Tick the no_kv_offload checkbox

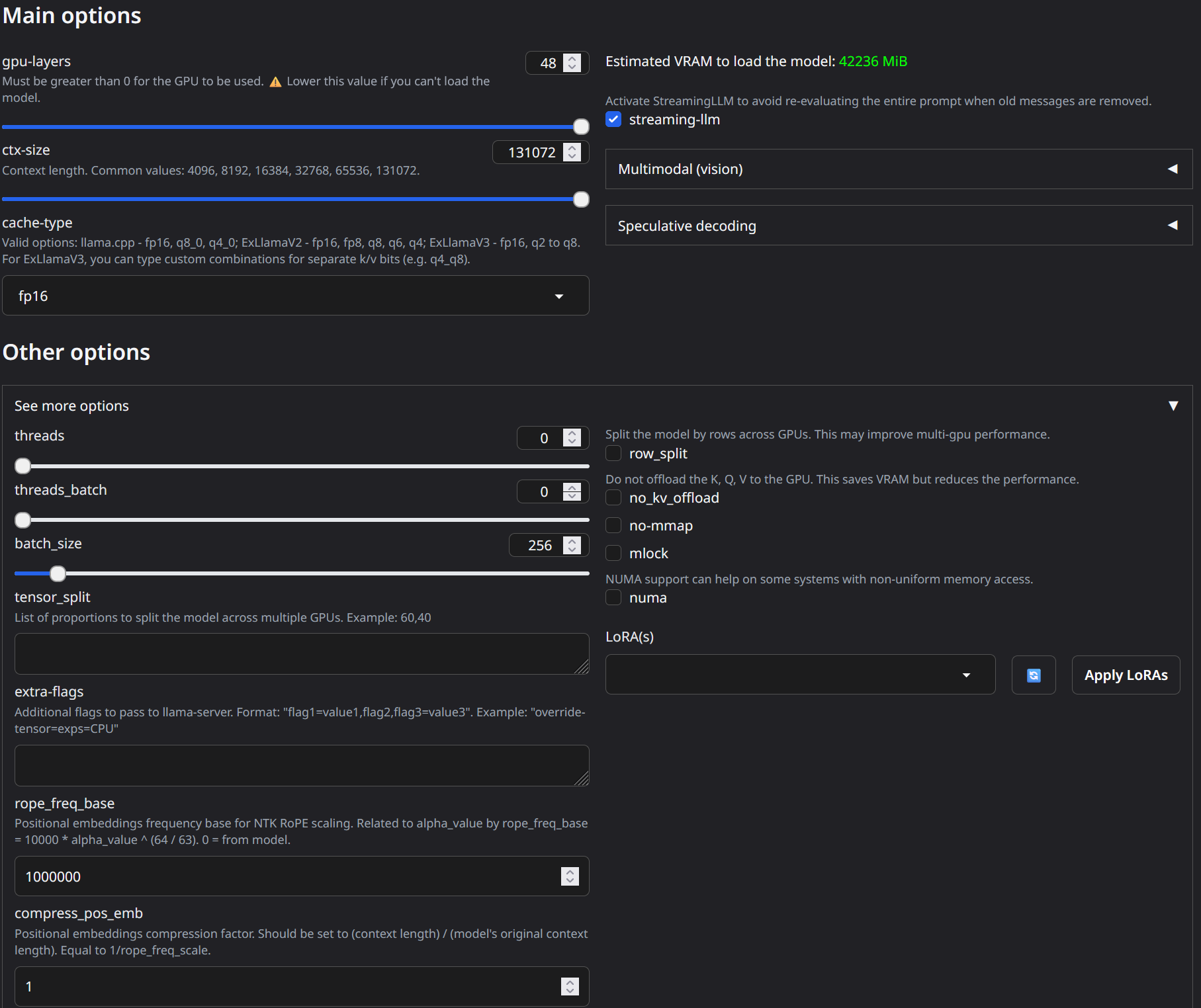[x=613, y=497]
